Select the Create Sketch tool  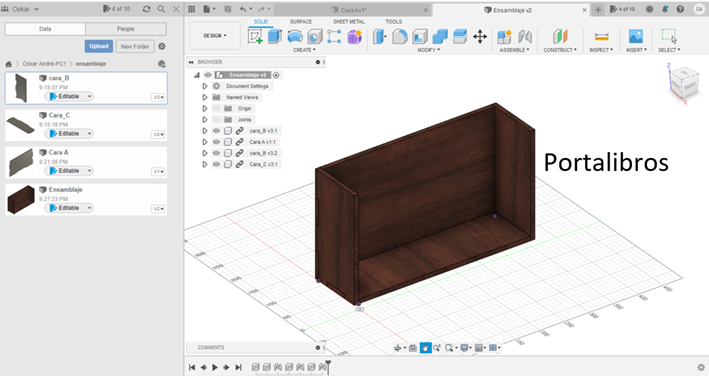[255, 37]
